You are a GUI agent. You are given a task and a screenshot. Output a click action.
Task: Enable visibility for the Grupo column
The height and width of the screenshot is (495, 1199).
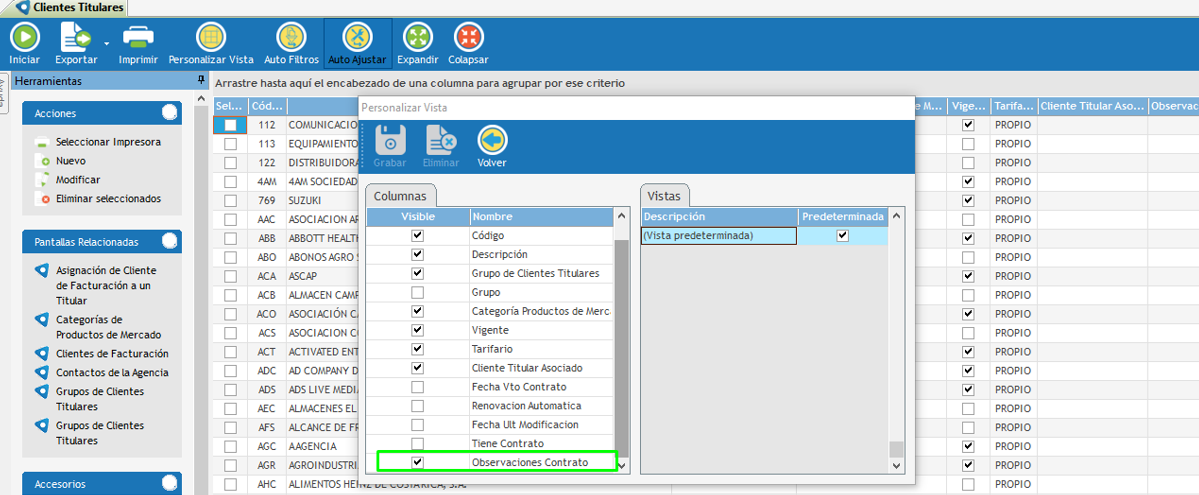coord(418,292)
